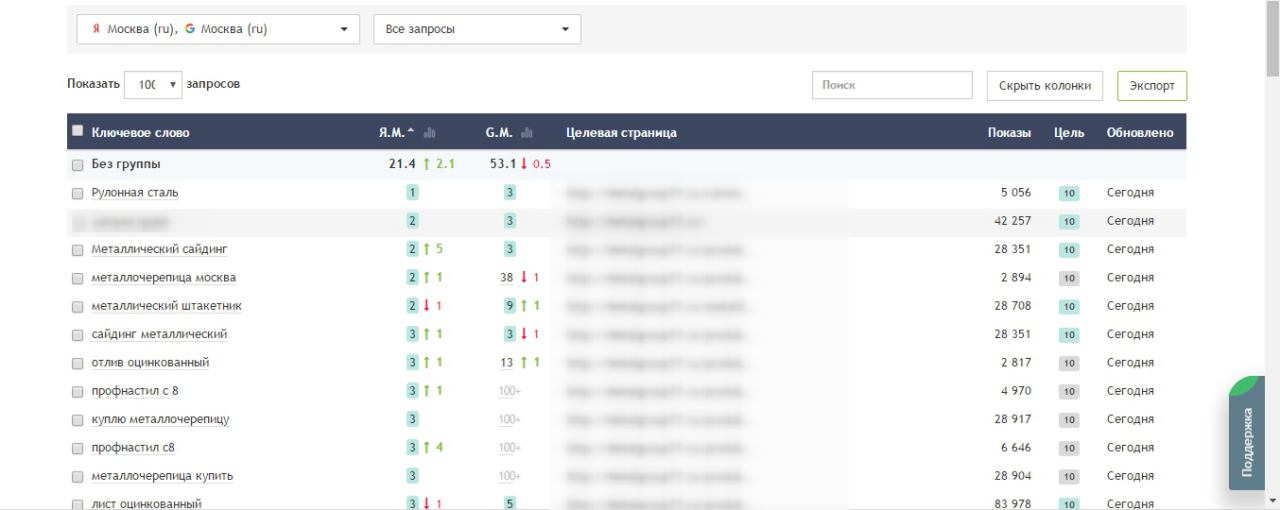Click Цель badge 10 in Рулонная сталь row
This screenshot has width=1280, height=510.
1069,193
